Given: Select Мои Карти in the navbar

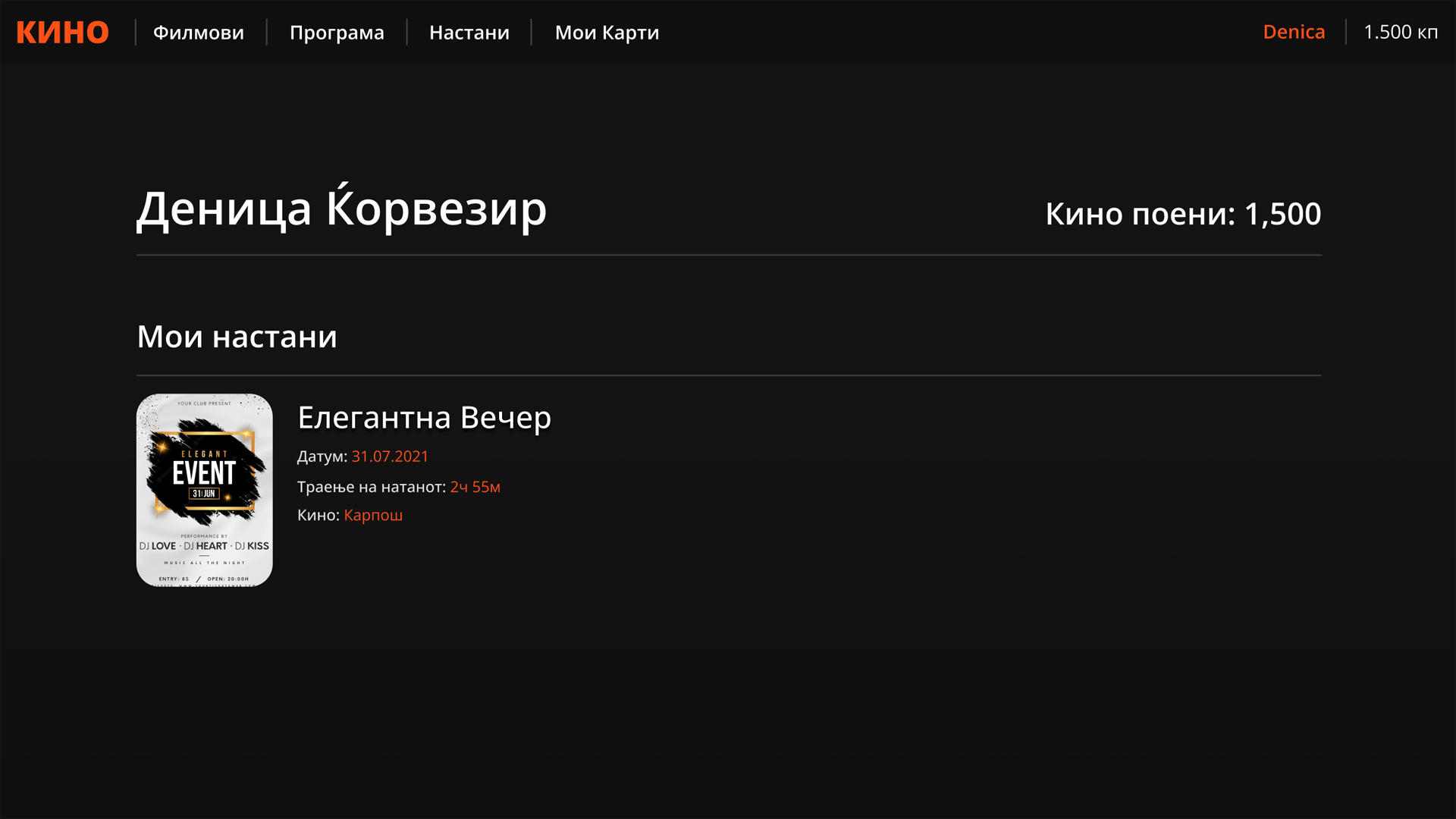Looking at the screenshot, I should tap(607, 33).
